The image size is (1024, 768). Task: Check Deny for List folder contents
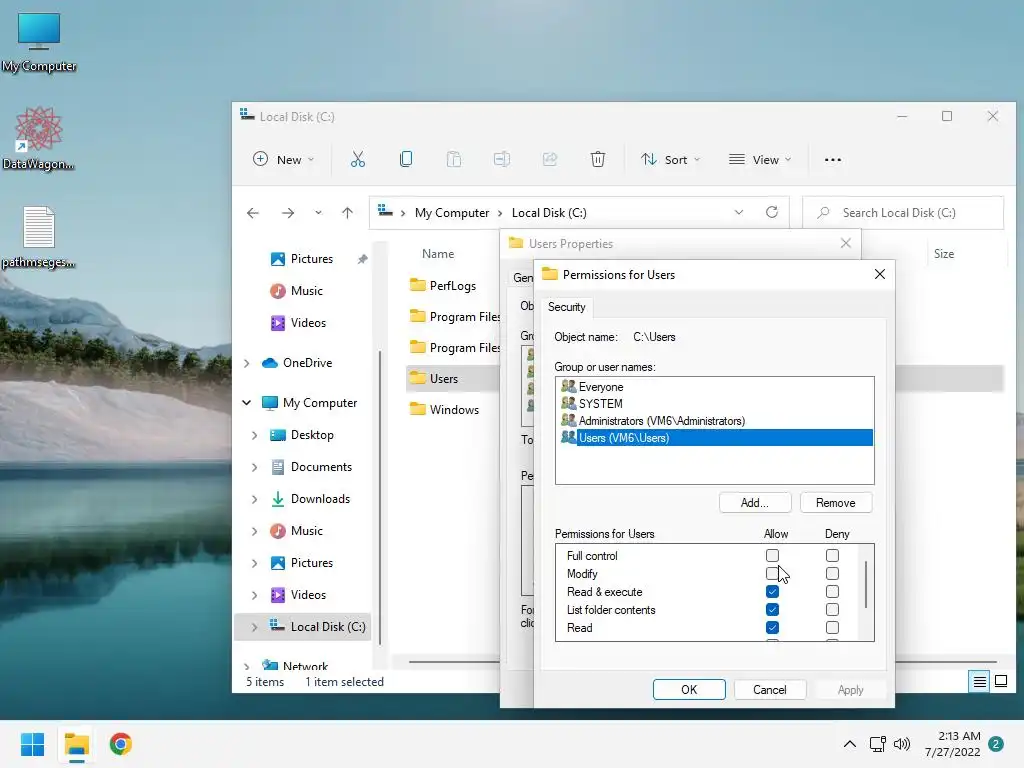(832, 609)
